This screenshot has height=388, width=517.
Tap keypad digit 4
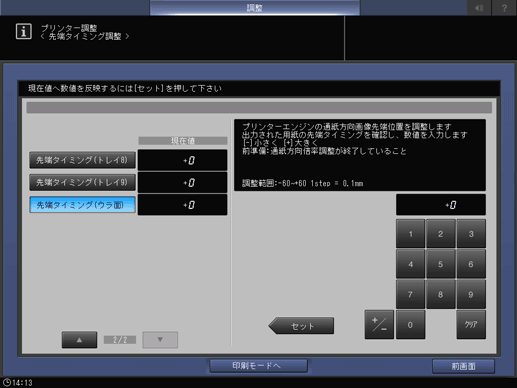410,264
